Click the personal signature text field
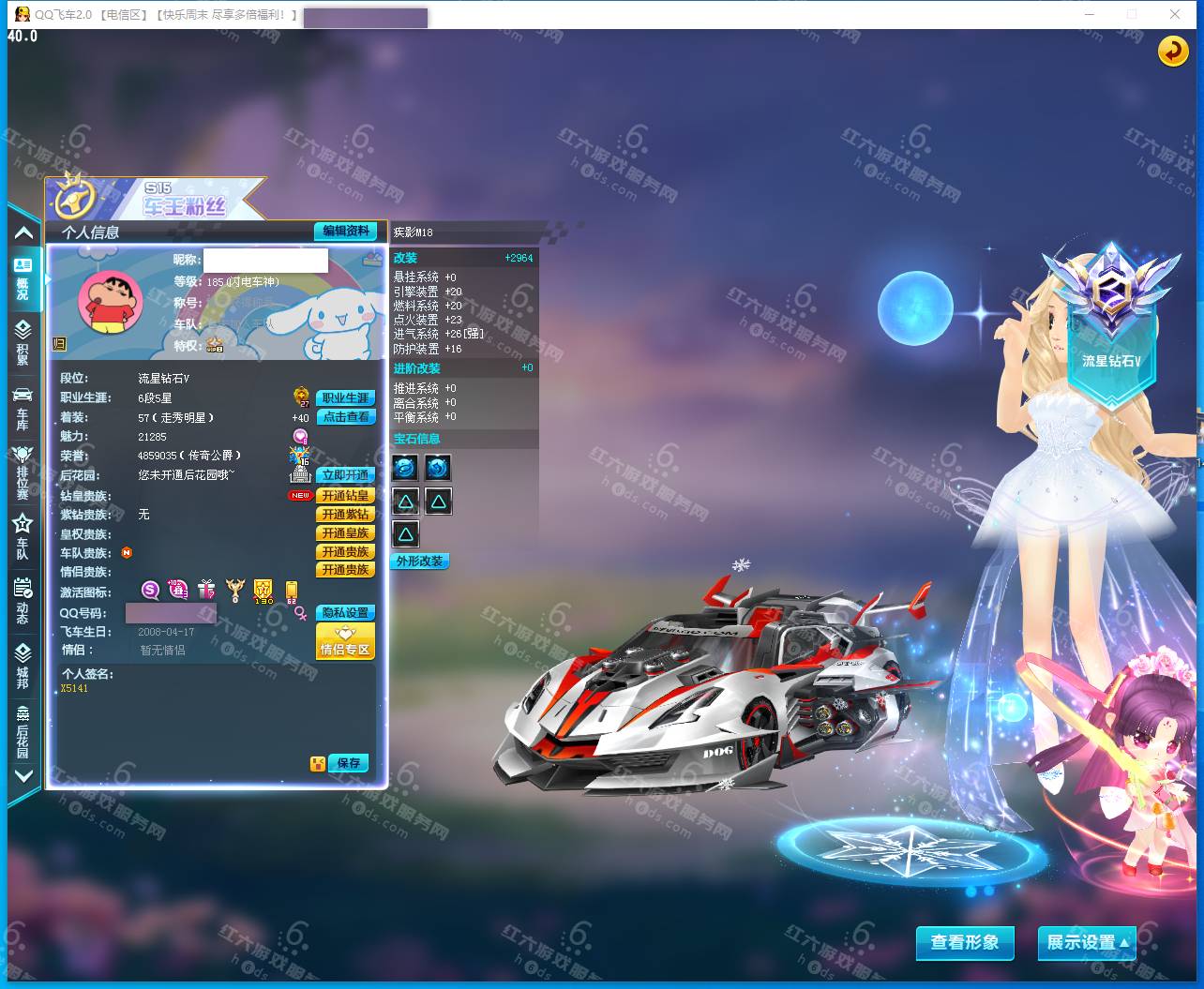 pyautogui.click(x=216, y=712)
